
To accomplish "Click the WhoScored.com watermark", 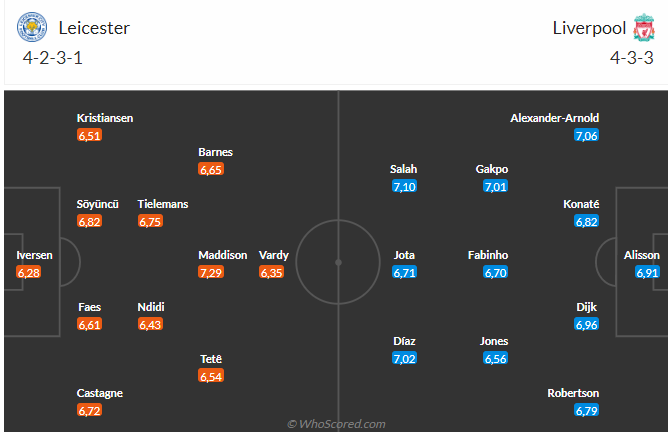I will (x=336, y=424).
